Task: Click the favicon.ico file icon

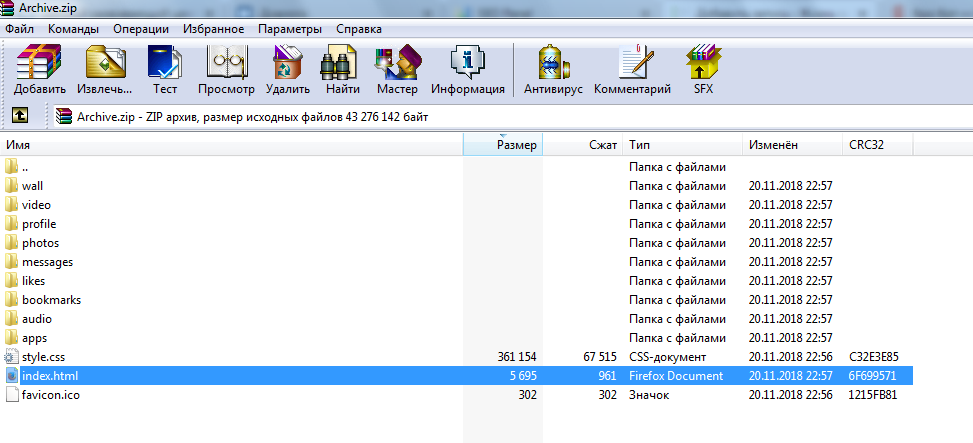Action: [x=11, y=395]
